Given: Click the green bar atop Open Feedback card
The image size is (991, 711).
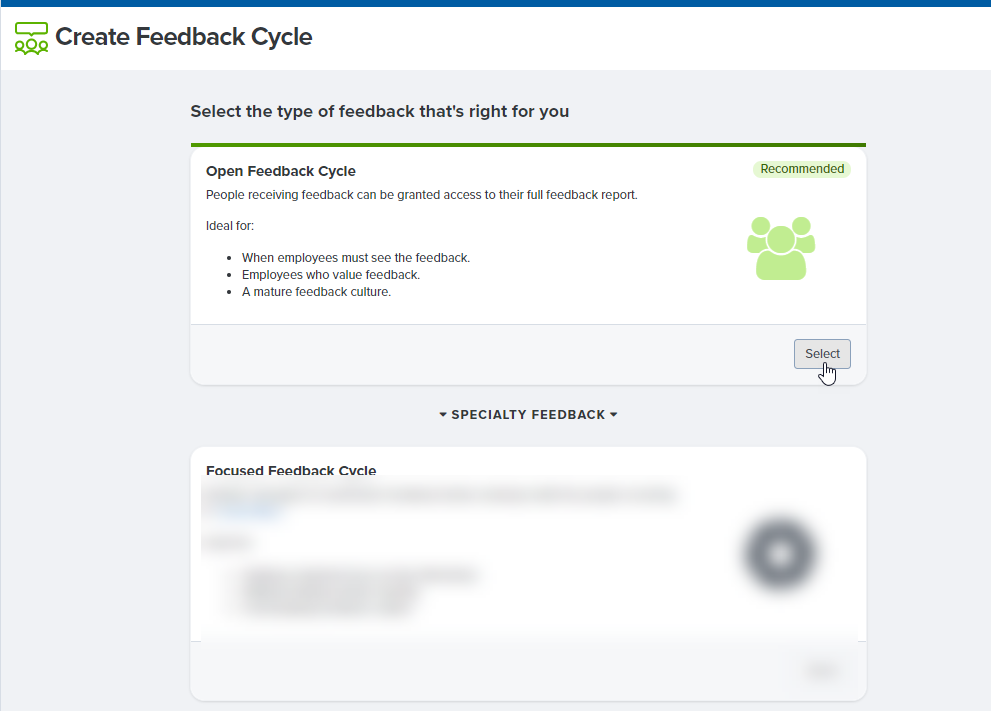Looking at the screenshot, I should pos(528,145).
